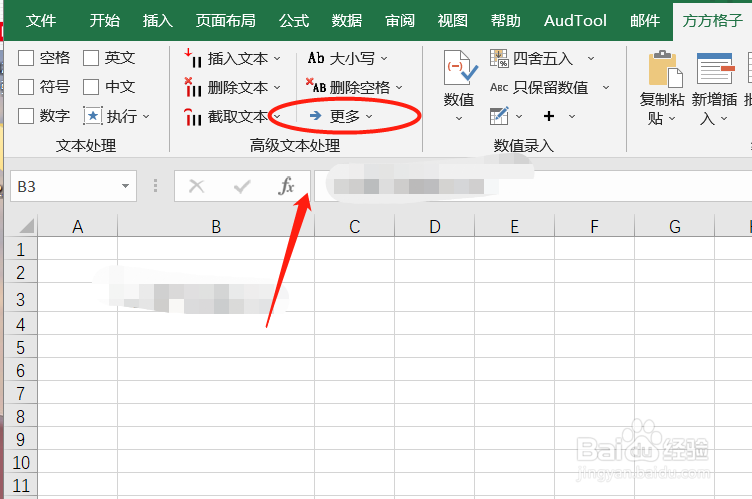Image resolution: width=752 pixels, height=499 pixels.
Task: Switch to the 帮助 tab
Action: (x=505, y=21)
